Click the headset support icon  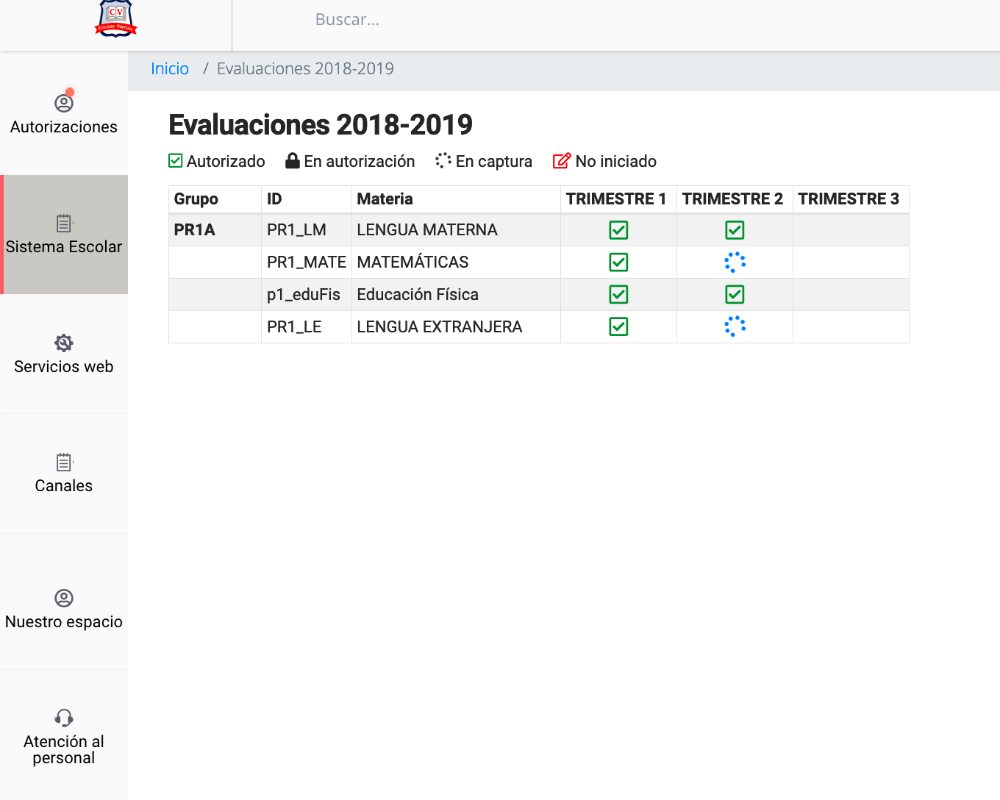click(x=64, y=718)
